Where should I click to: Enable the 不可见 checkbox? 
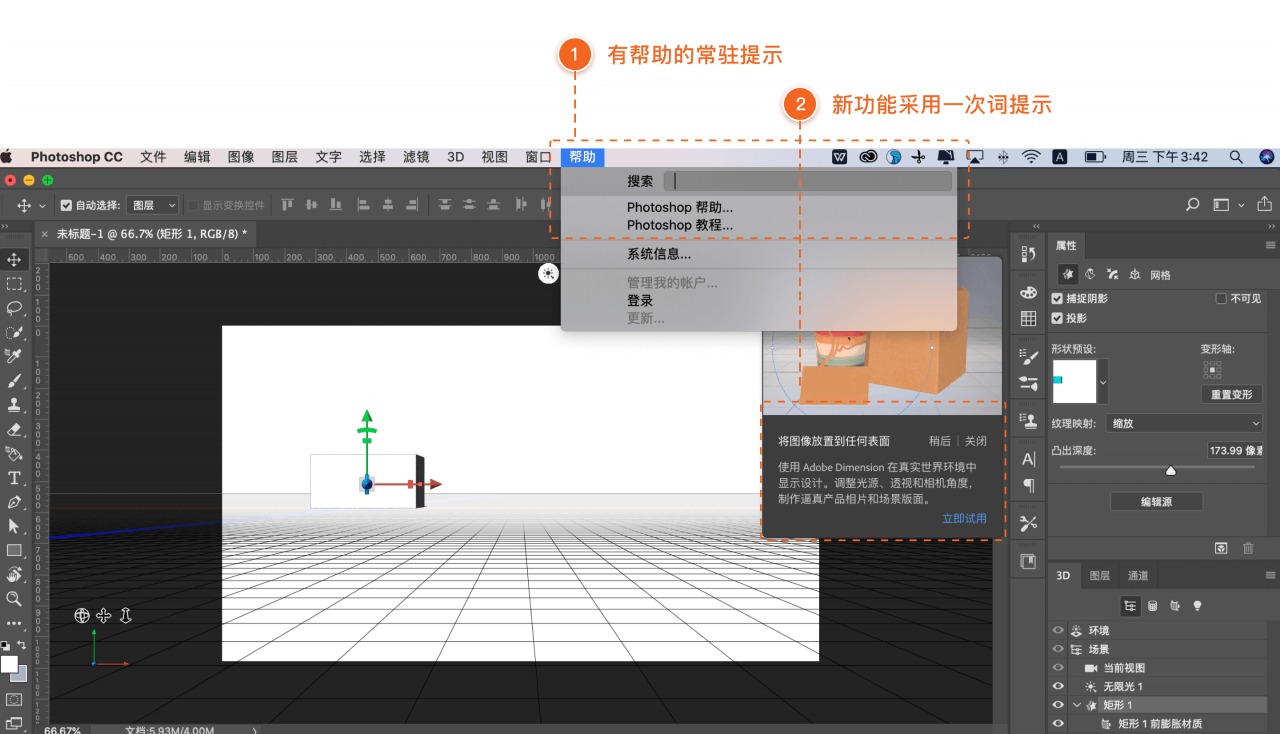click(x=1220, y=298)
